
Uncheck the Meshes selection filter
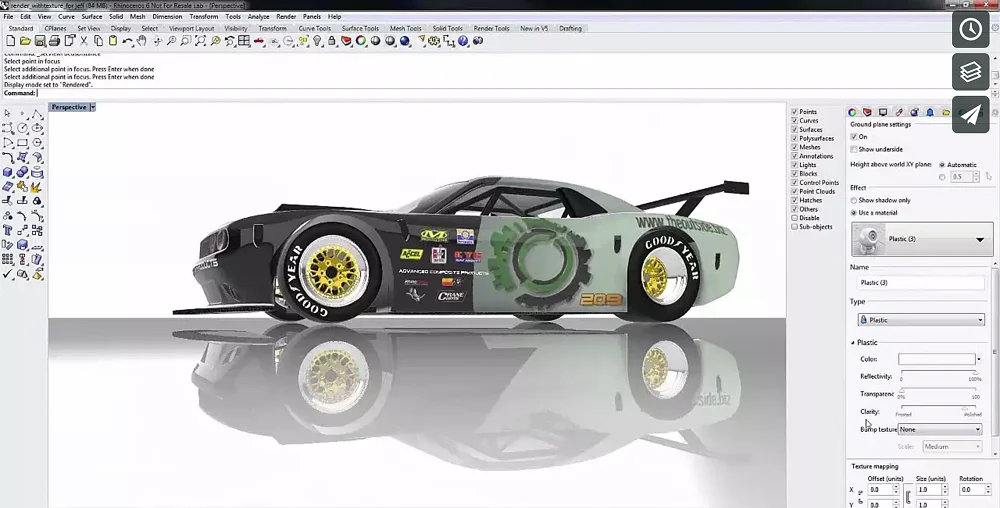coord(795,147)
